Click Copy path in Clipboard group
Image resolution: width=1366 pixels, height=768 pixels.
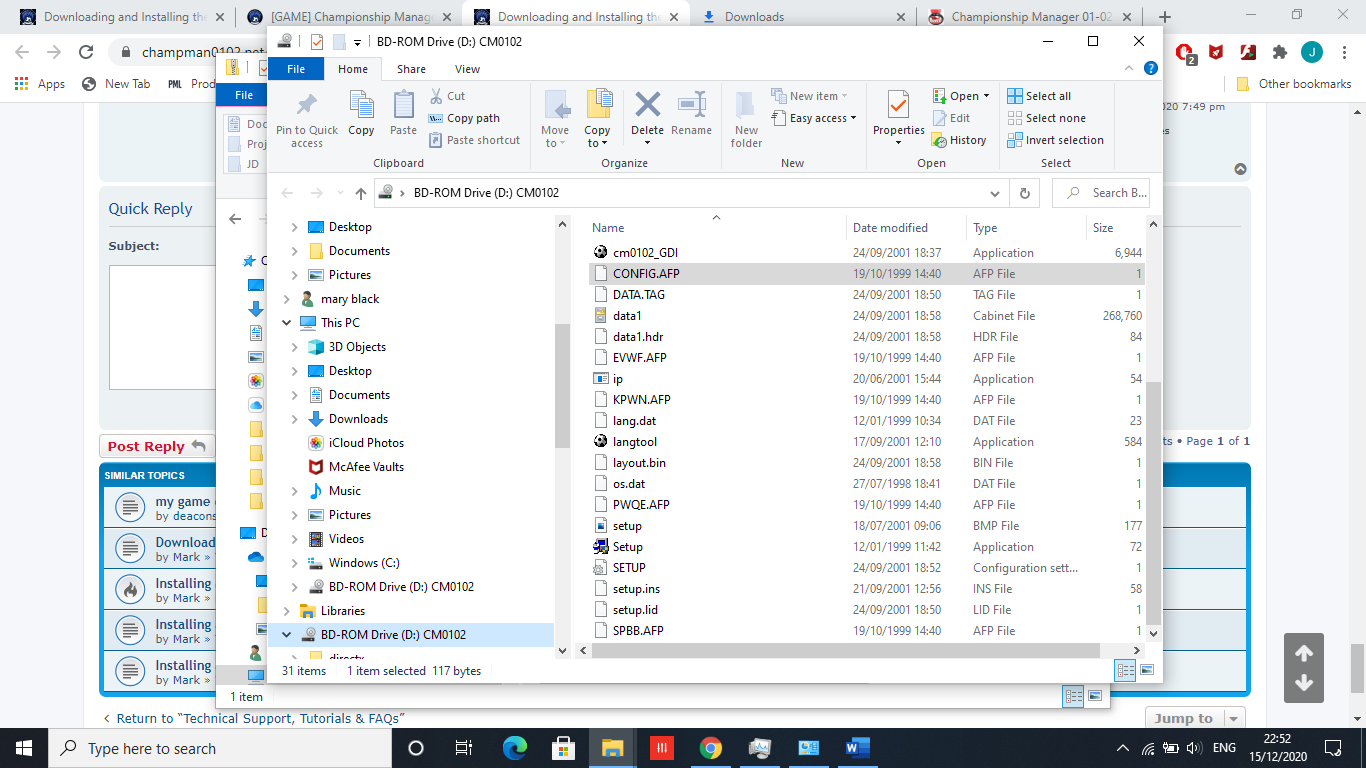(464, 118)
